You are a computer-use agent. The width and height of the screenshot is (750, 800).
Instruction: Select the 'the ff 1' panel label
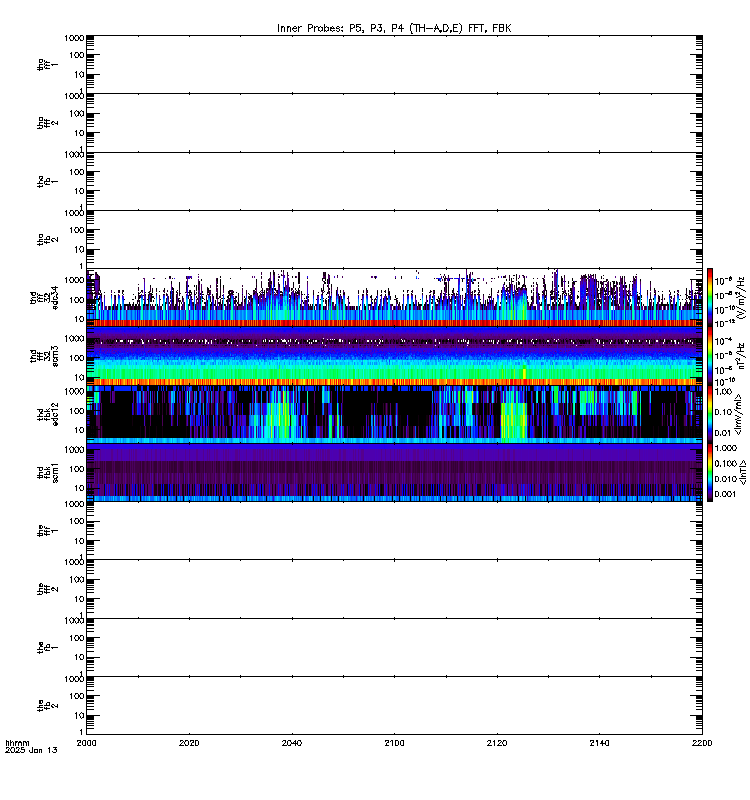click(x=48, y=531)
